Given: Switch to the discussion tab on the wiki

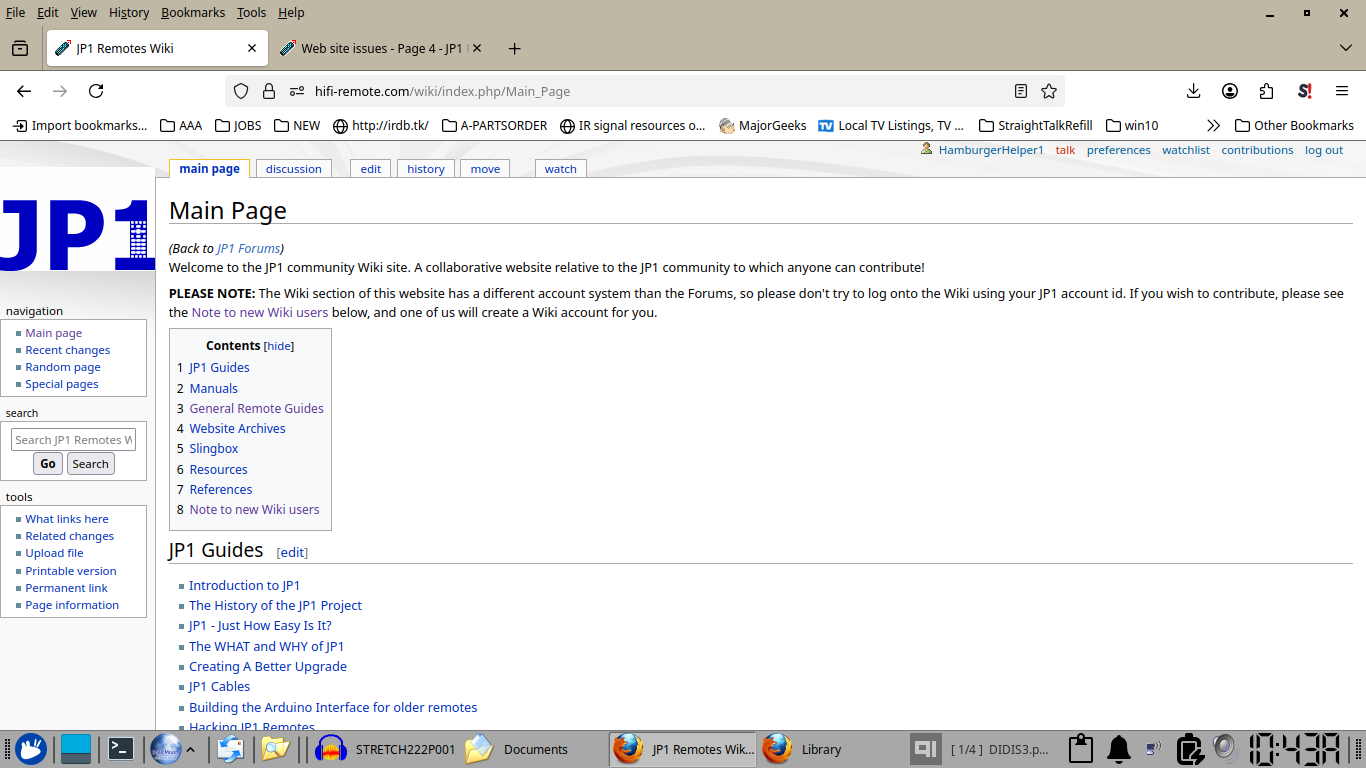Looking at the screenshot, I should pos(293,168).
